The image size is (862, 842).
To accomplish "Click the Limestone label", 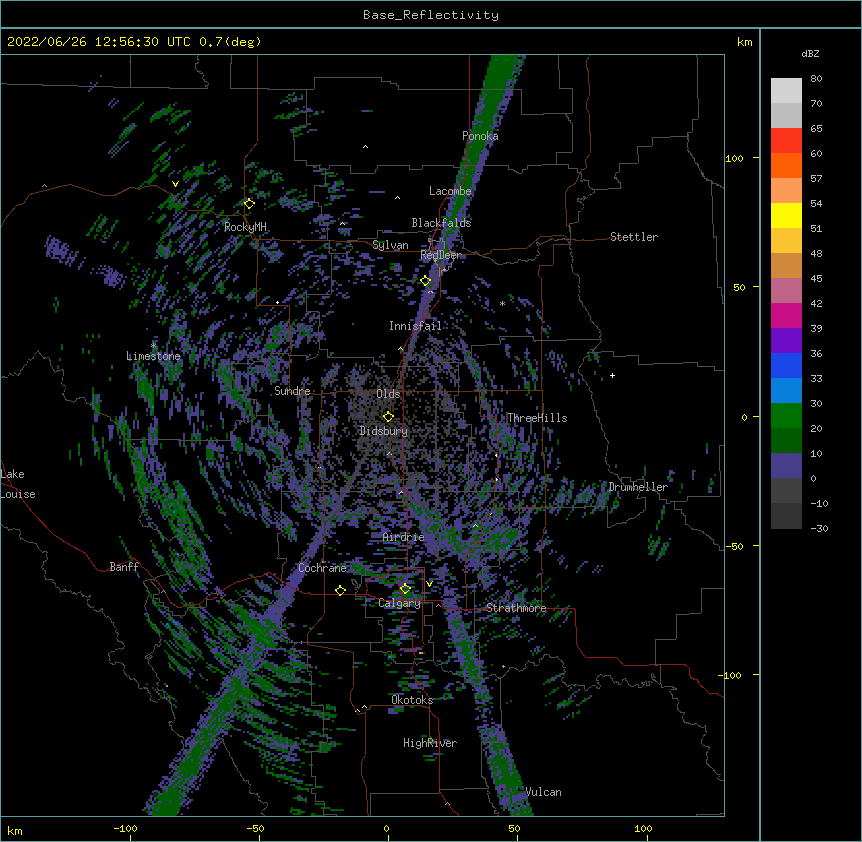I will (x=153, y=356).
